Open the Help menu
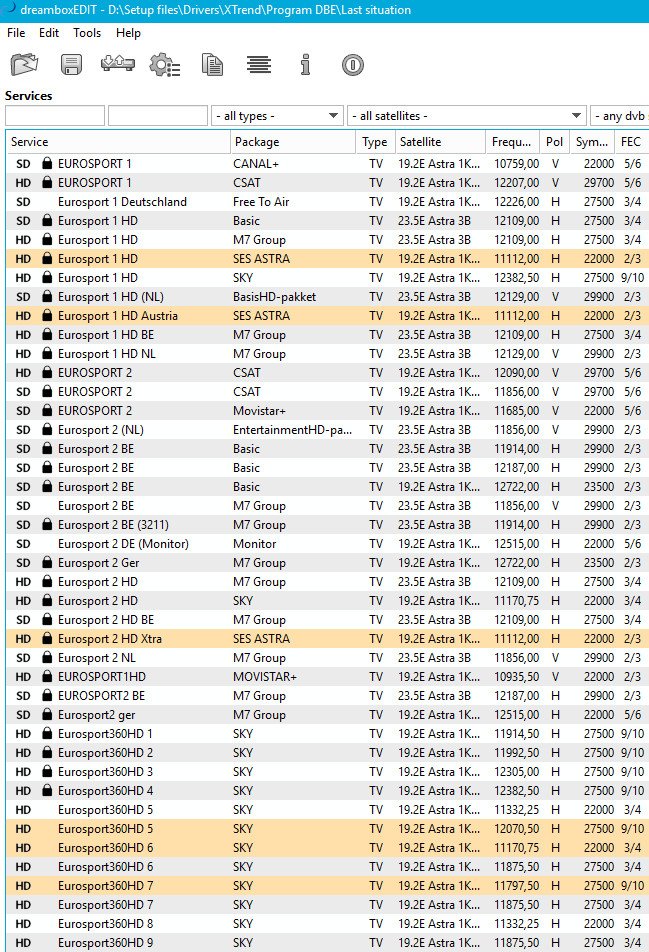 tap(128, 33)
